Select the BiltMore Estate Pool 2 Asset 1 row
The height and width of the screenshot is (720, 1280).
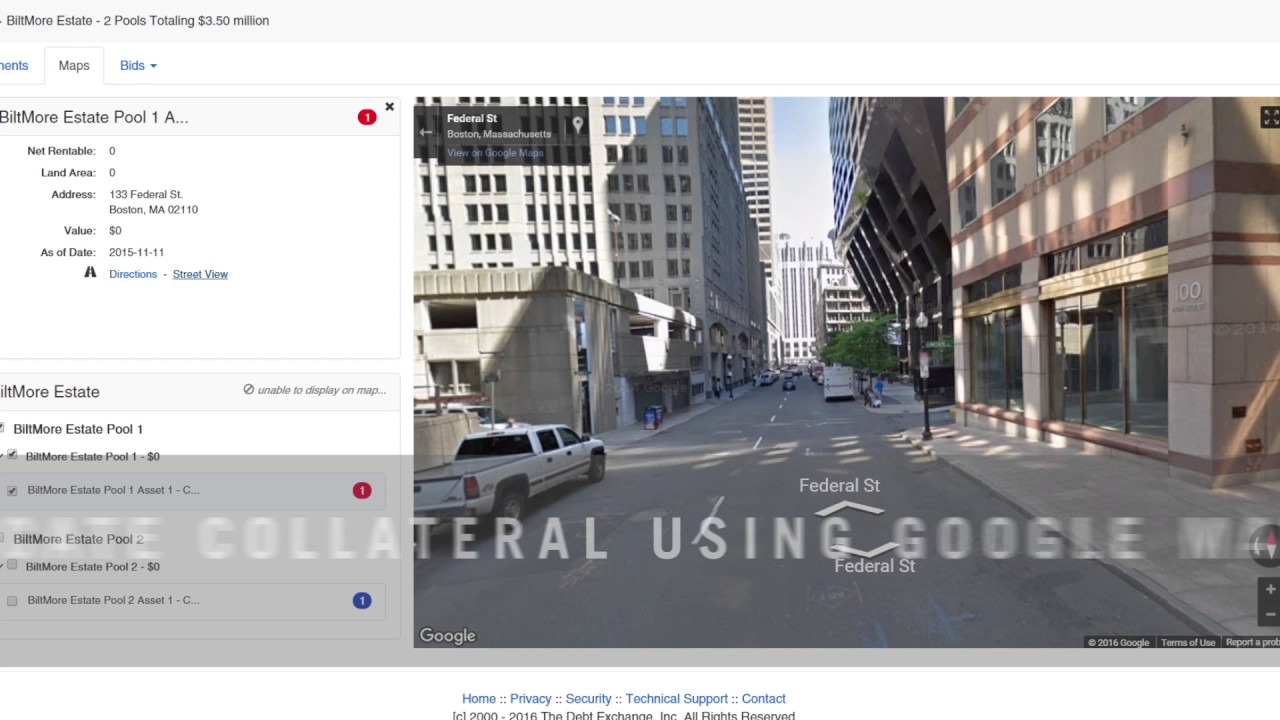[192, 600]
